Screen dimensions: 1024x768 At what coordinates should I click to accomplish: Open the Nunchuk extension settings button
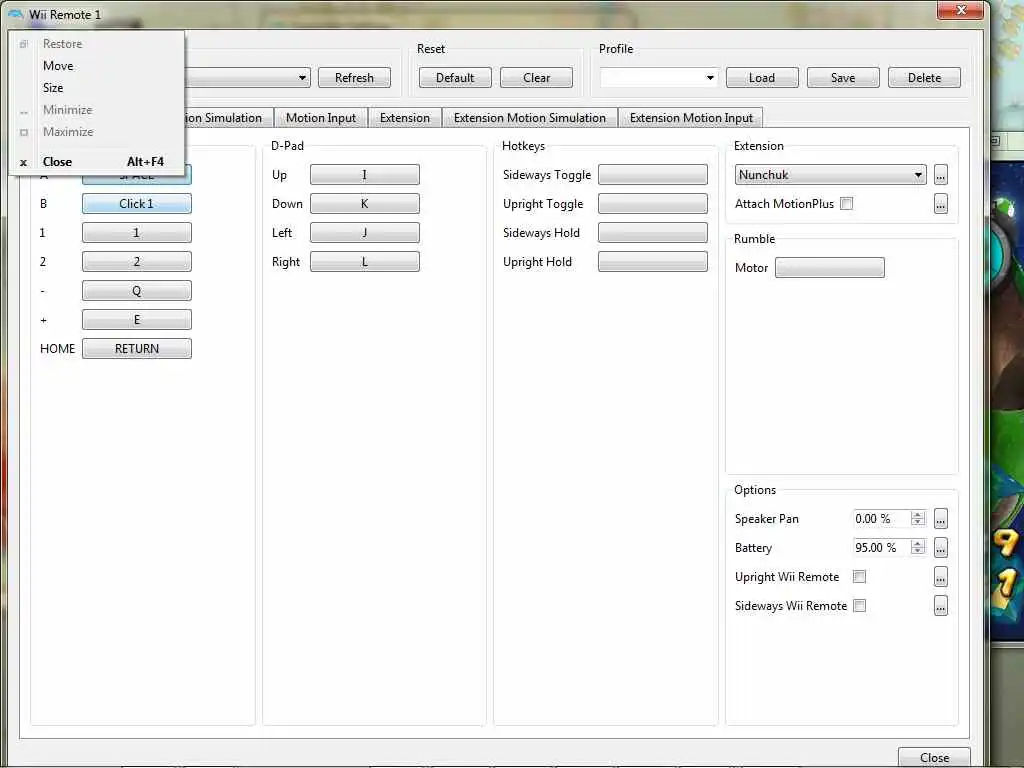coord(940,174)
